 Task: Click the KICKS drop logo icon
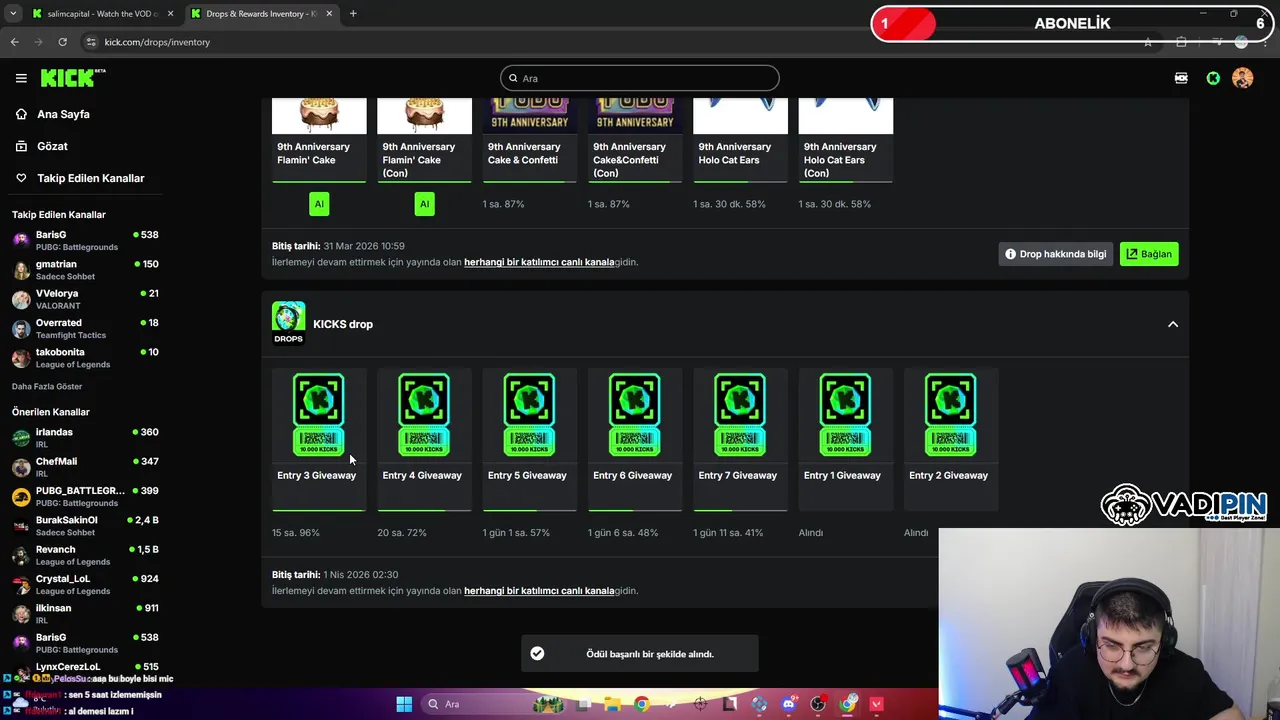[288, 322]
